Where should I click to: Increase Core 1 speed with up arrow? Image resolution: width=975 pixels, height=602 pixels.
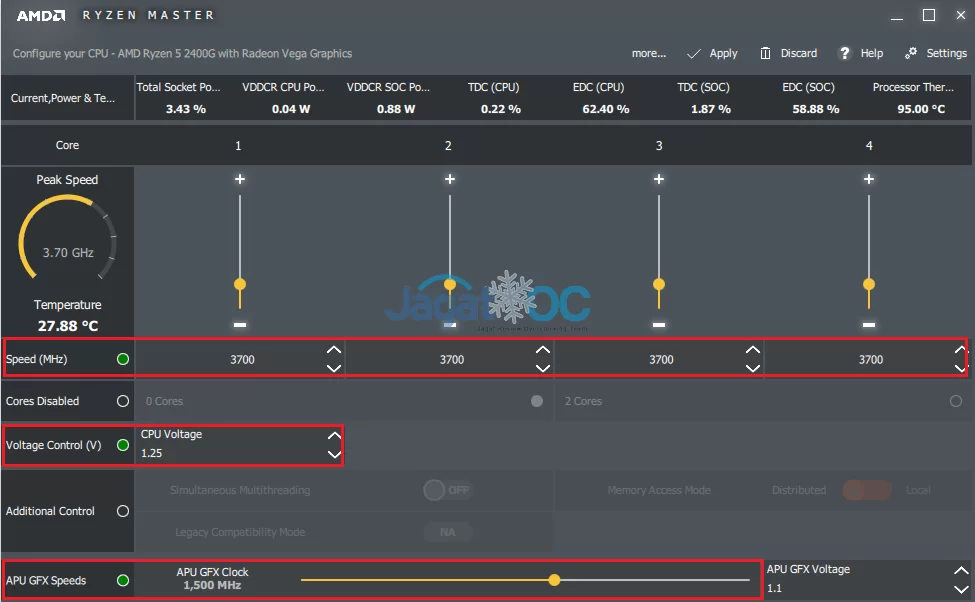[x=334, y=350]
